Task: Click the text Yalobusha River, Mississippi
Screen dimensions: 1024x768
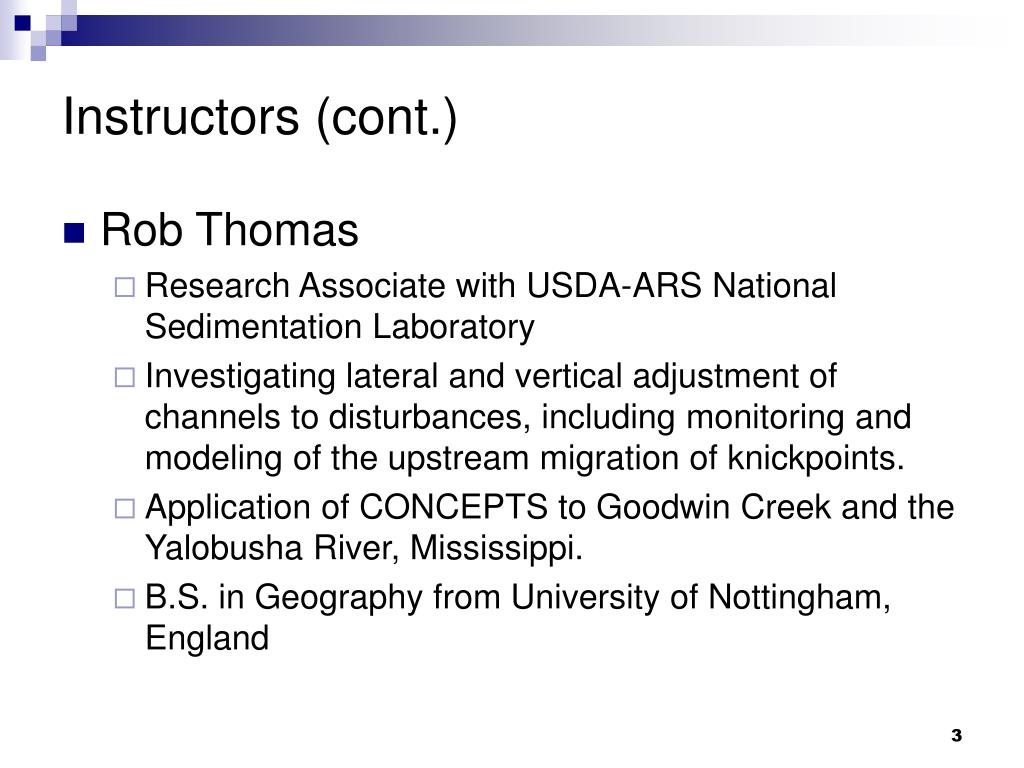Action: [364, 548]
